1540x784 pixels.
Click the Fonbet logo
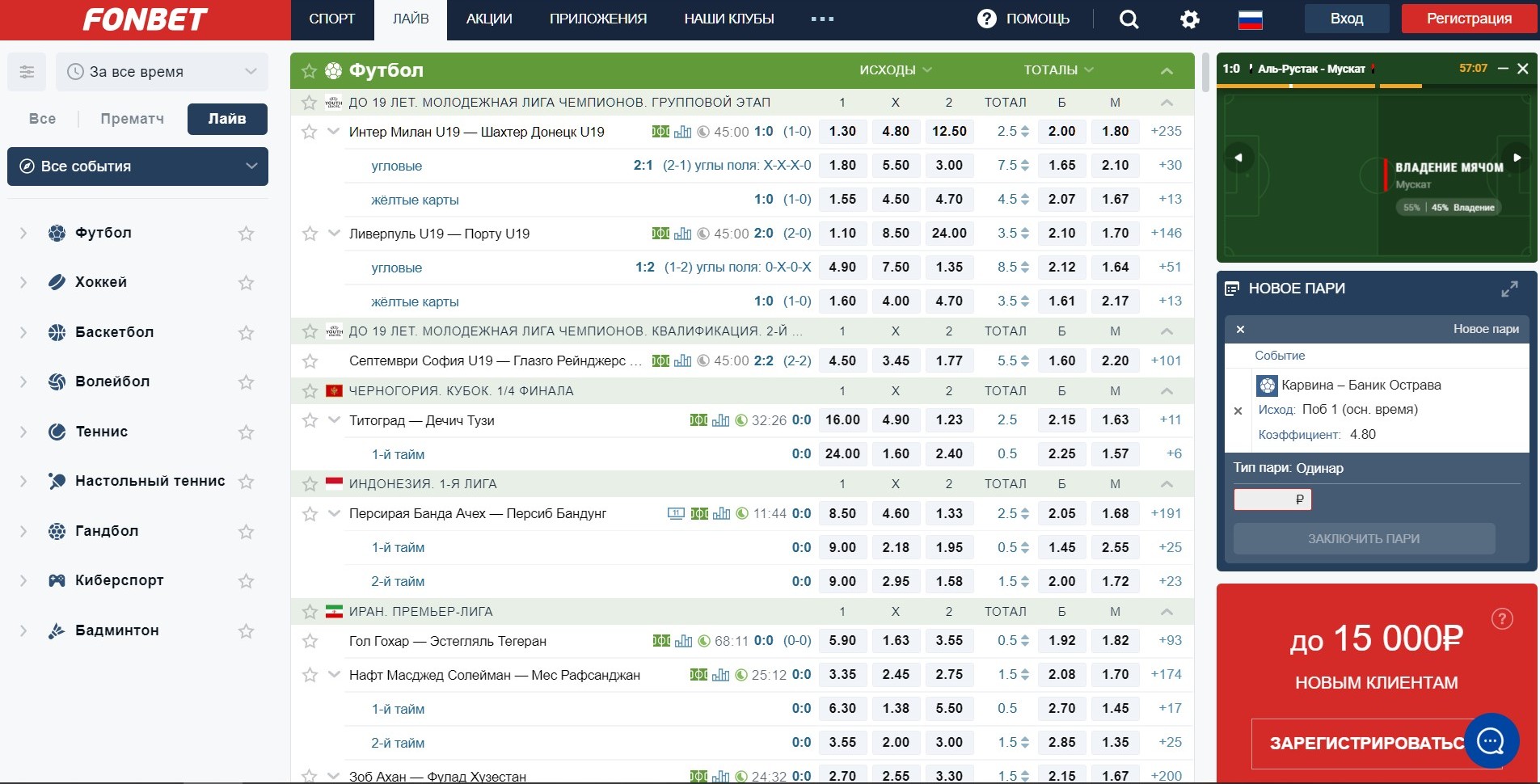[146, 19]
